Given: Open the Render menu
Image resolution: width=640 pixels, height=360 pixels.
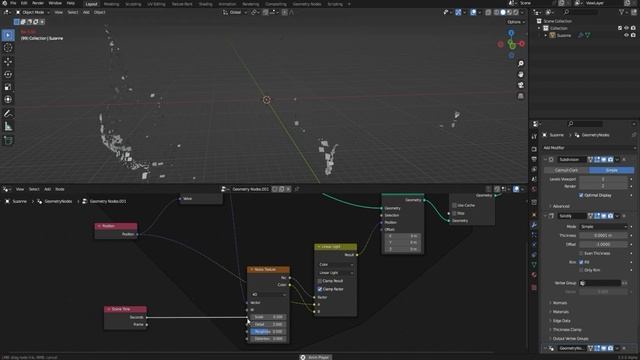Looking at the screenshot, I should tap(38, 3).
